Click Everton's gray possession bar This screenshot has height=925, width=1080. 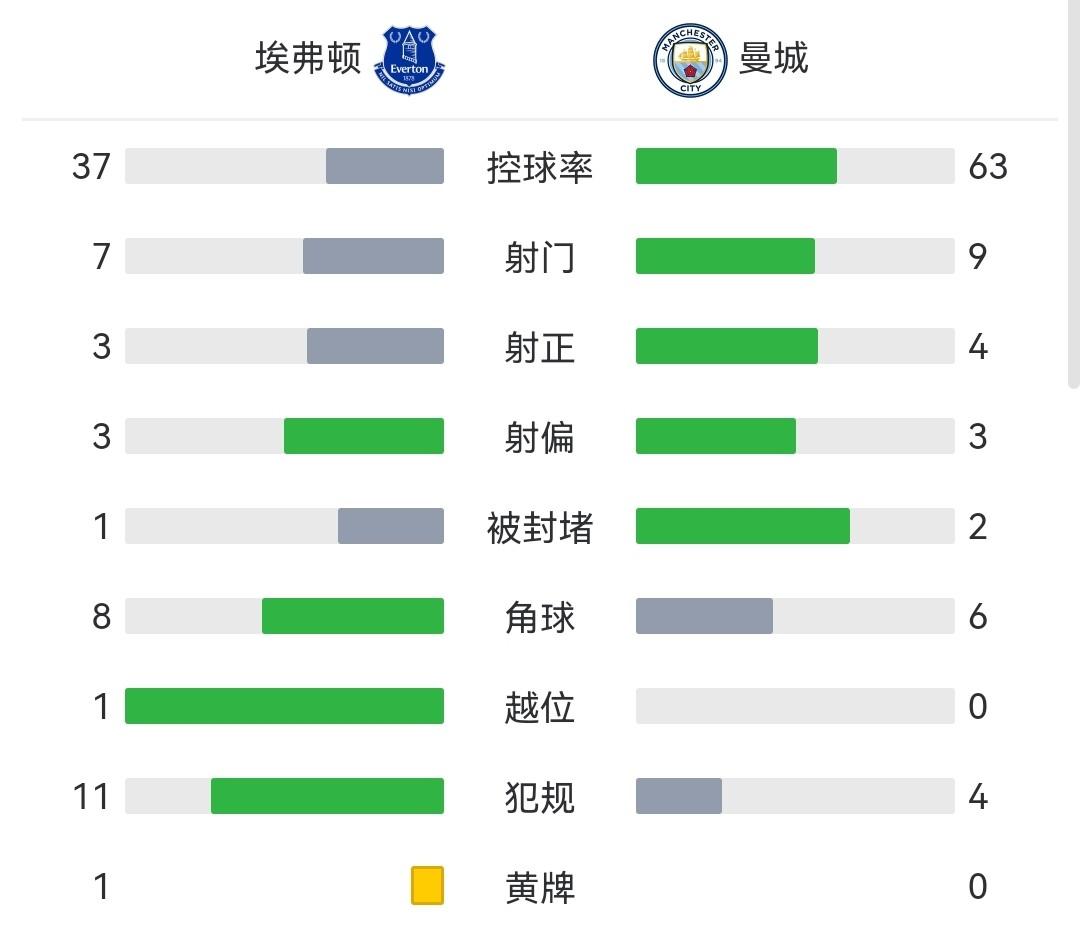pos(385,166)
